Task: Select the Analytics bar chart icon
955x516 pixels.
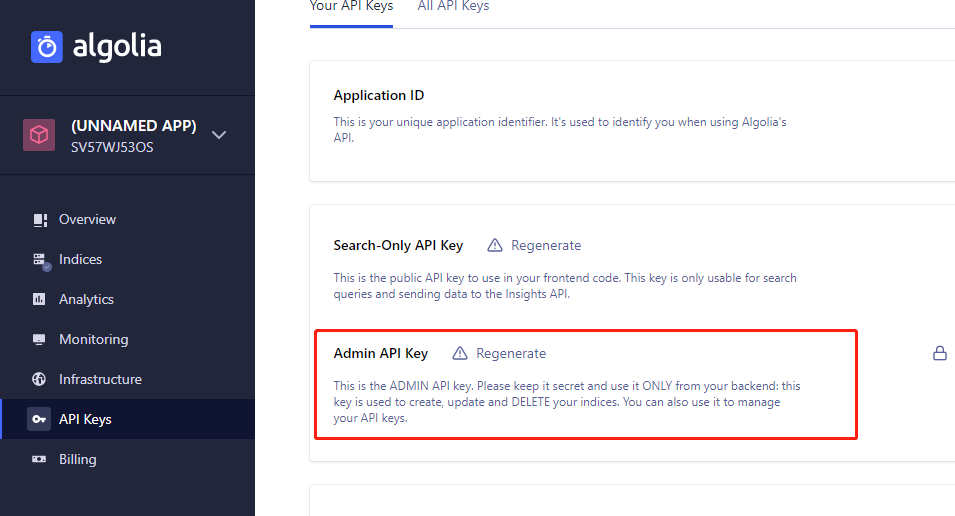Action: (x=40, y=299)
